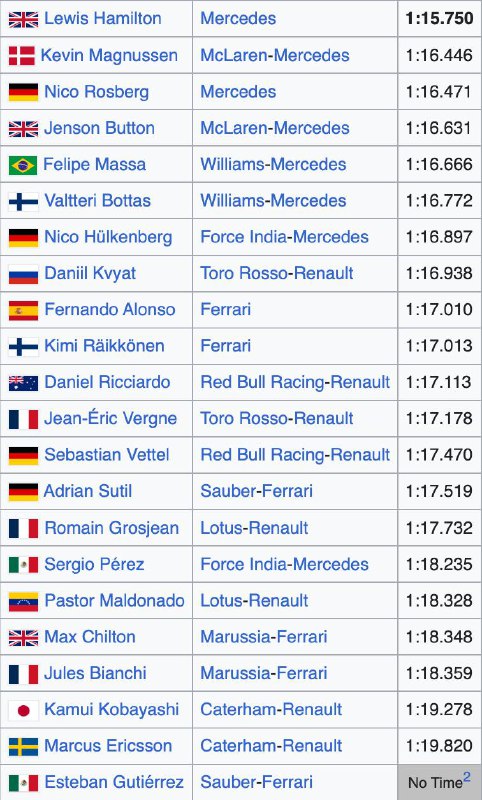Follow the Valtteri Bottas link
The width and height of the screenshot is (482, 800).
point(97,201)
